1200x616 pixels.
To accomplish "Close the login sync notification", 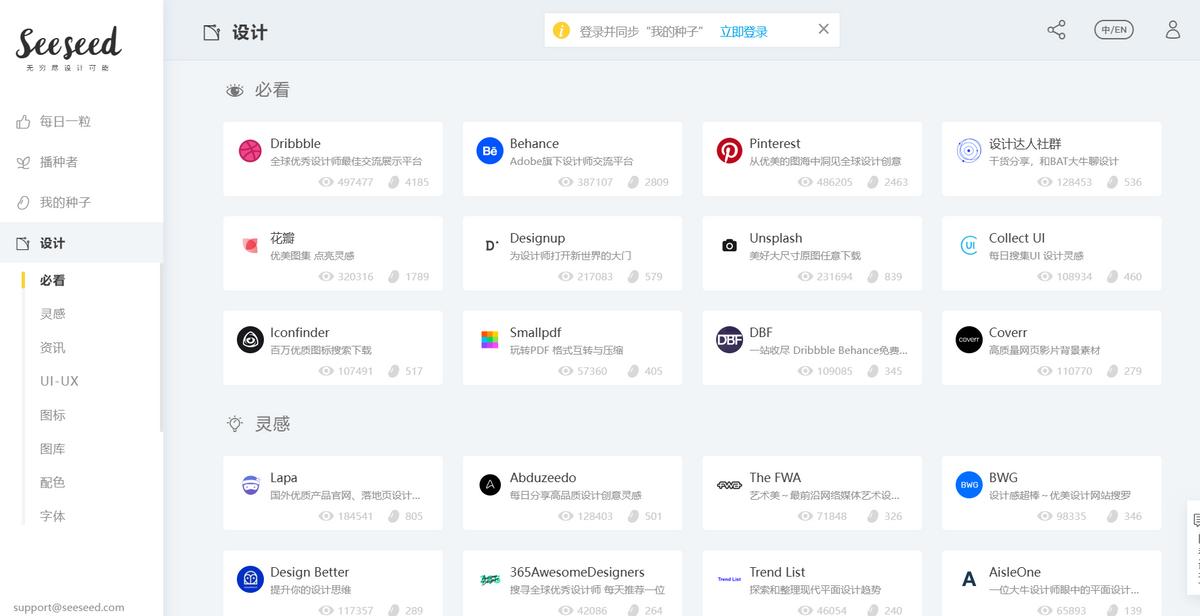I will point(823,29).
